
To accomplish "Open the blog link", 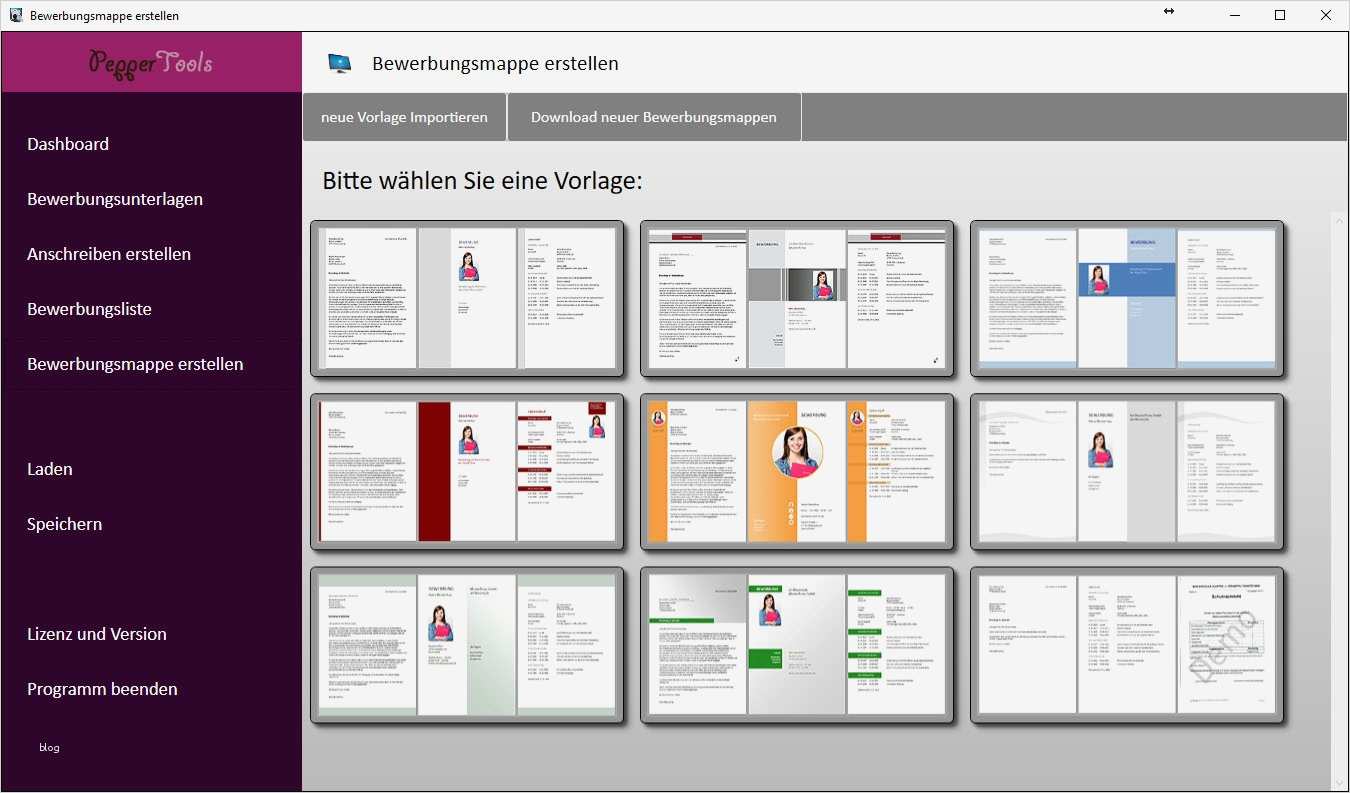I will 48,747.
